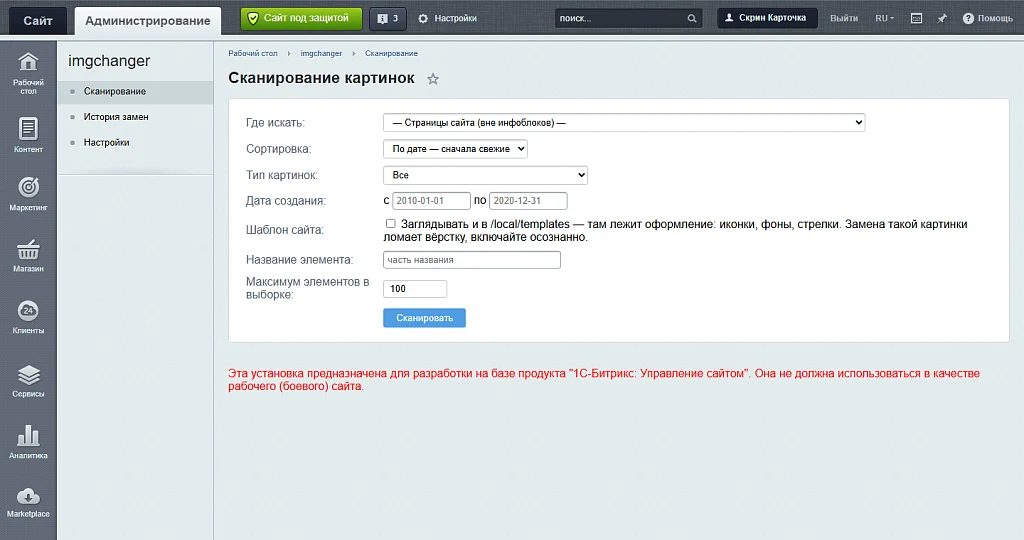The height and width of the screenshot is (540, 1024).
Task: Click the search magnifier icon
Action: [x=692, y=18]
